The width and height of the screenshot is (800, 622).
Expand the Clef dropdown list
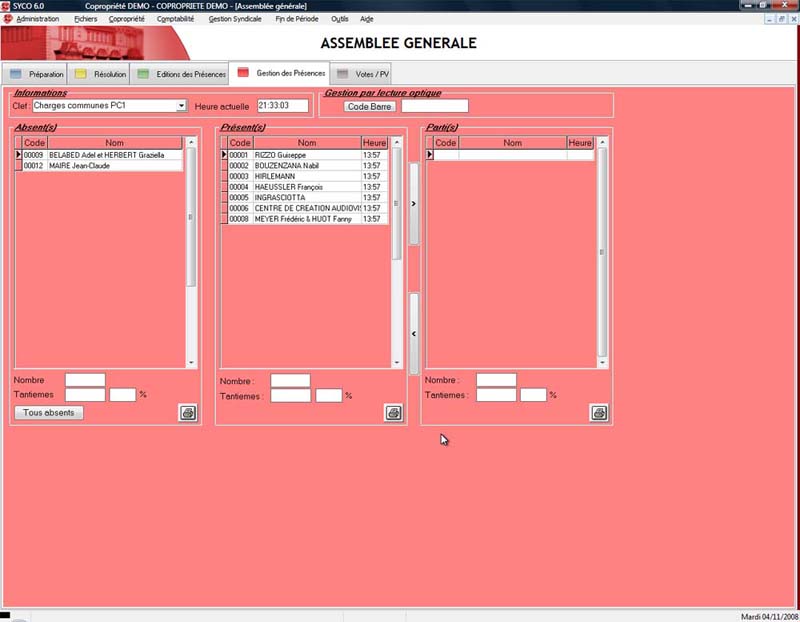tap(181, 105)
